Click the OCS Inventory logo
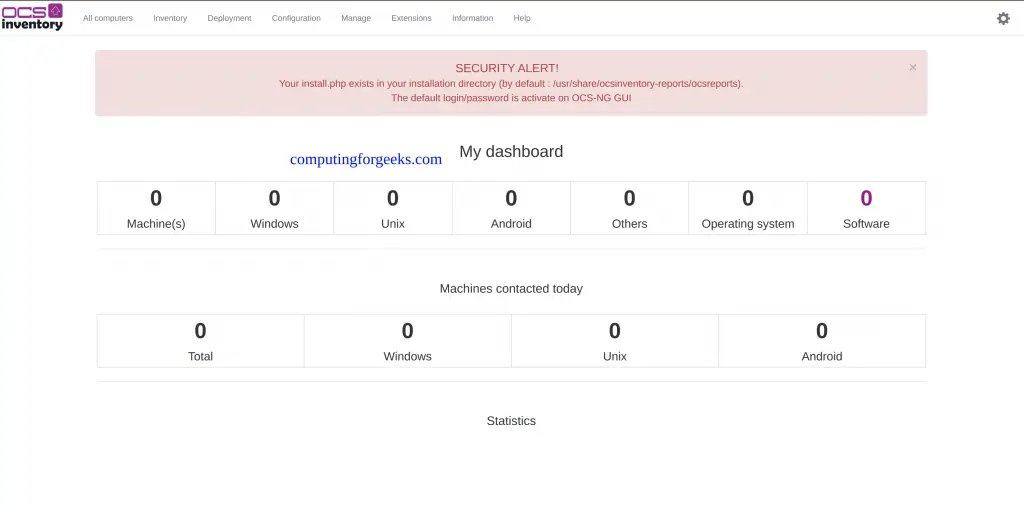This screenshot has height=506, width=1024. [x=32, y=17]
